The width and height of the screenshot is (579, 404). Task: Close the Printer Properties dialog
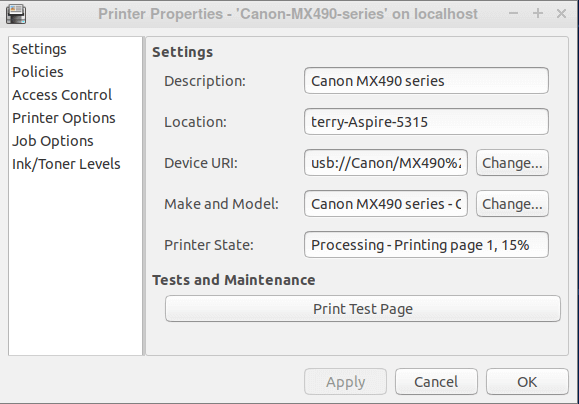pos(561,14)
